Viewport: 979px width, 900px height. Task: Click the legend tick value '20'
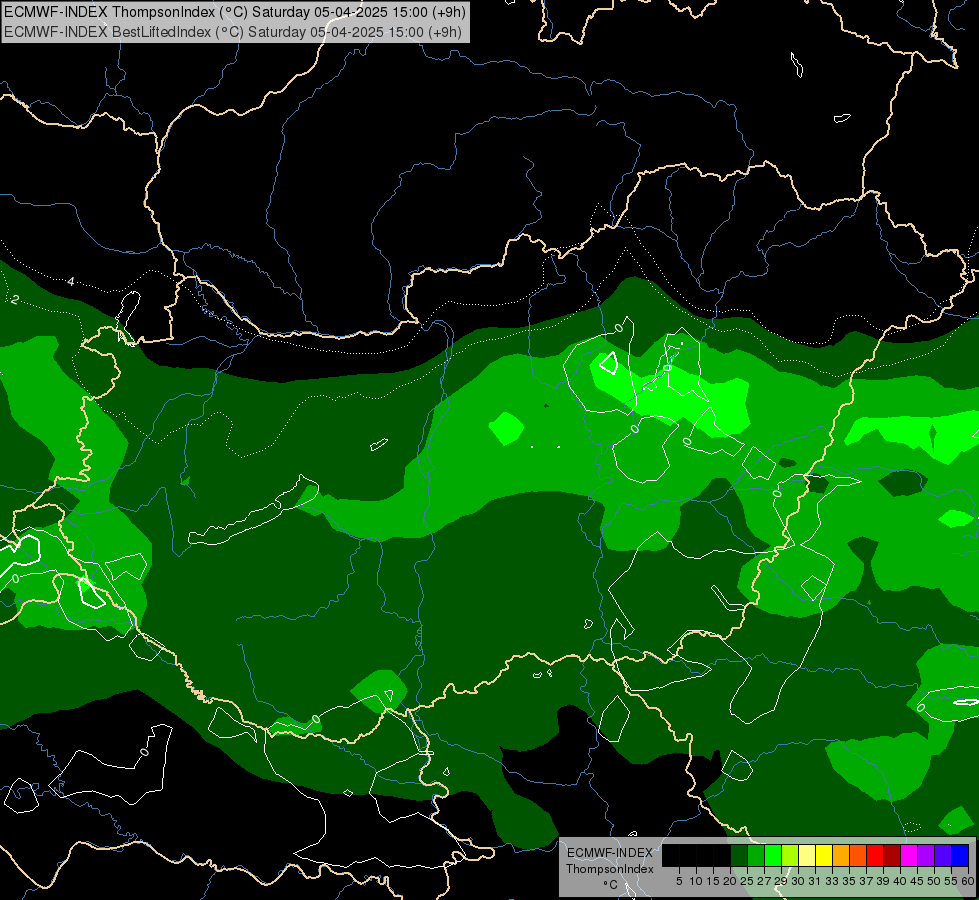[730, 881]
